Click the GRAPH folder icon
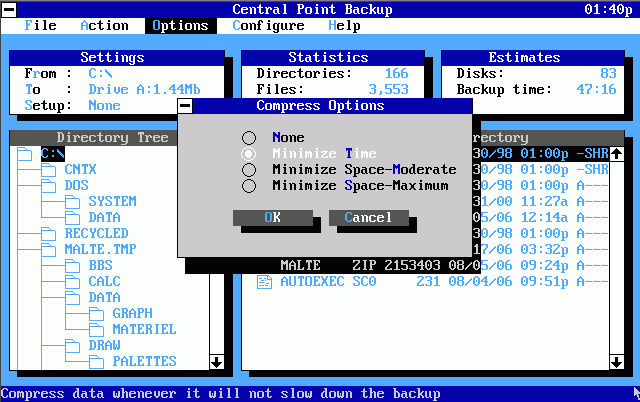The width and height of the screenshot is (640, 402). pos(97,314)
